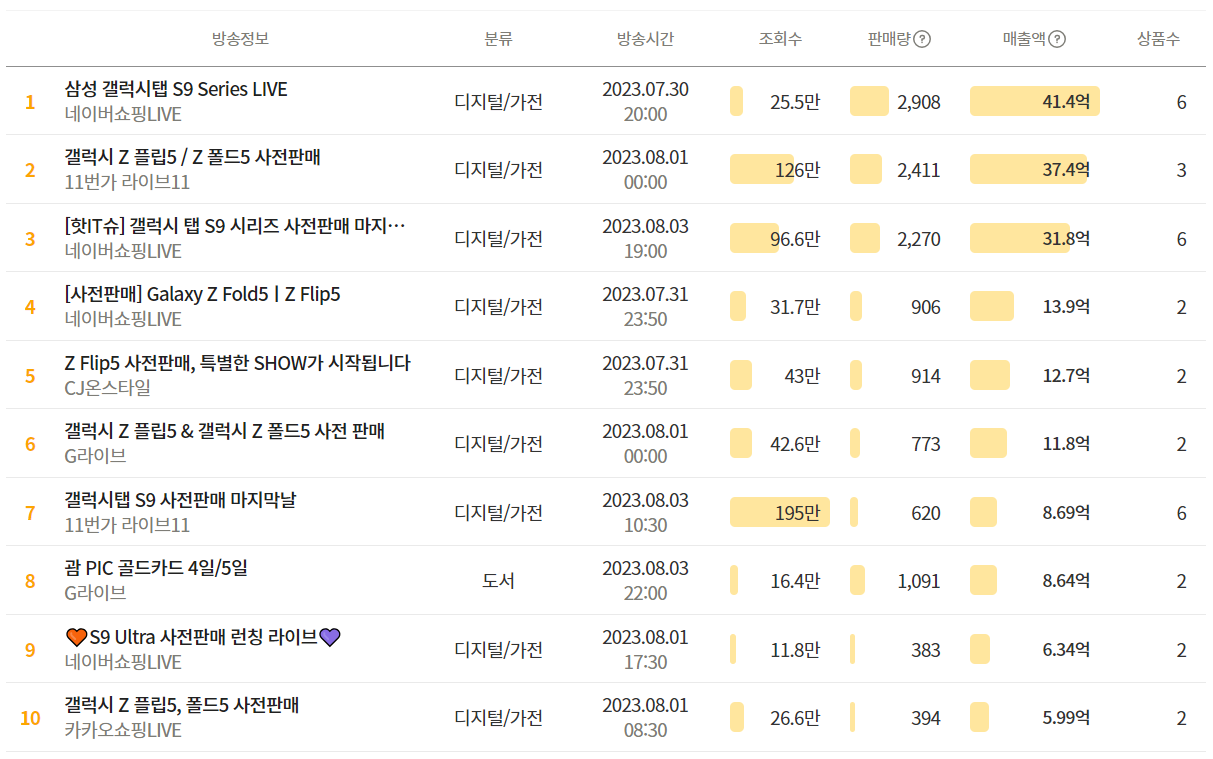
Task: Click the 41.4억 revenue value
Action: point(1066,101)
